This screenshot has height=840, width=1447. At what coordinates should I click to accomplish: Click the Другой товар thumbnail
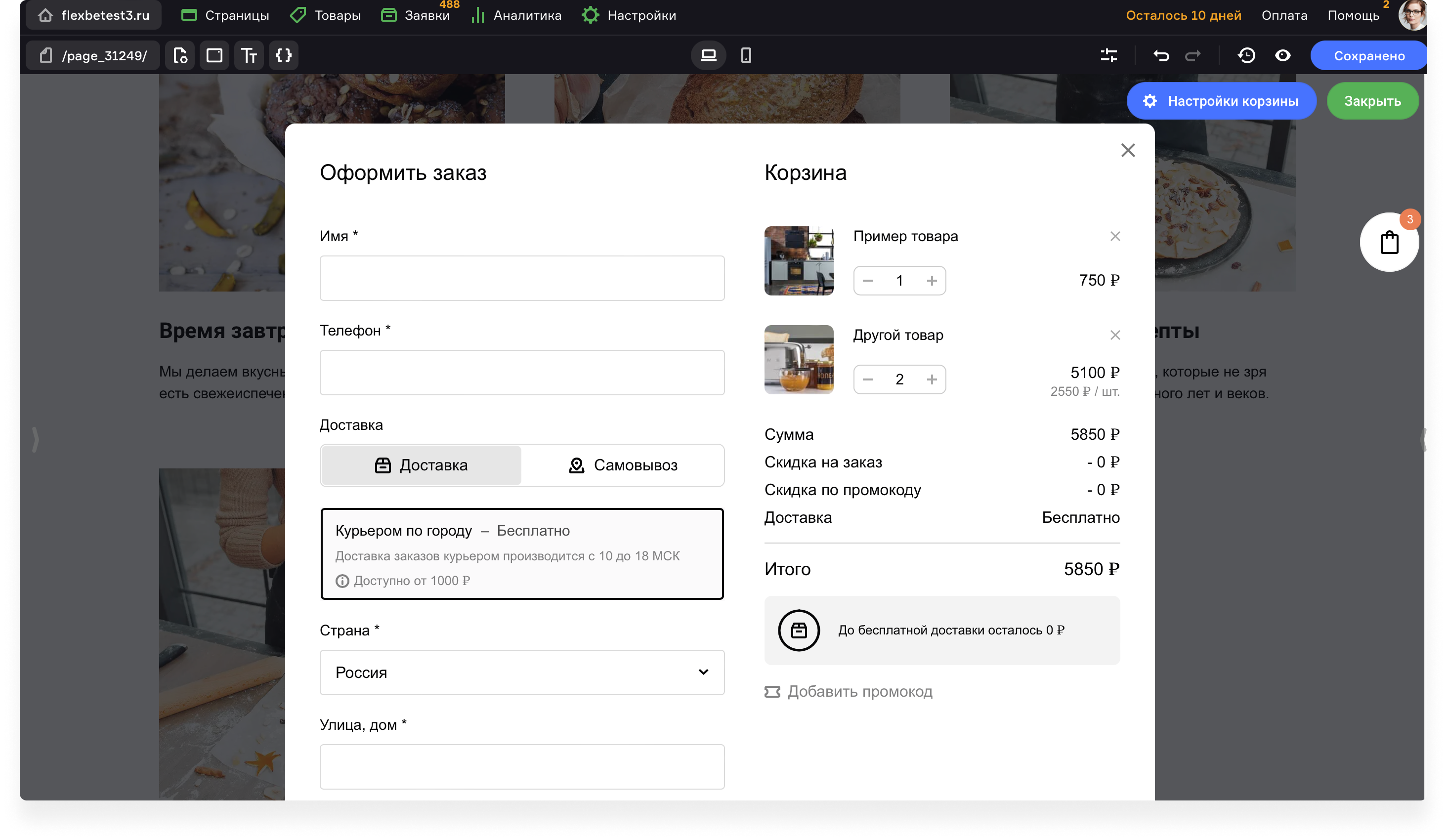tap(799, 360)
